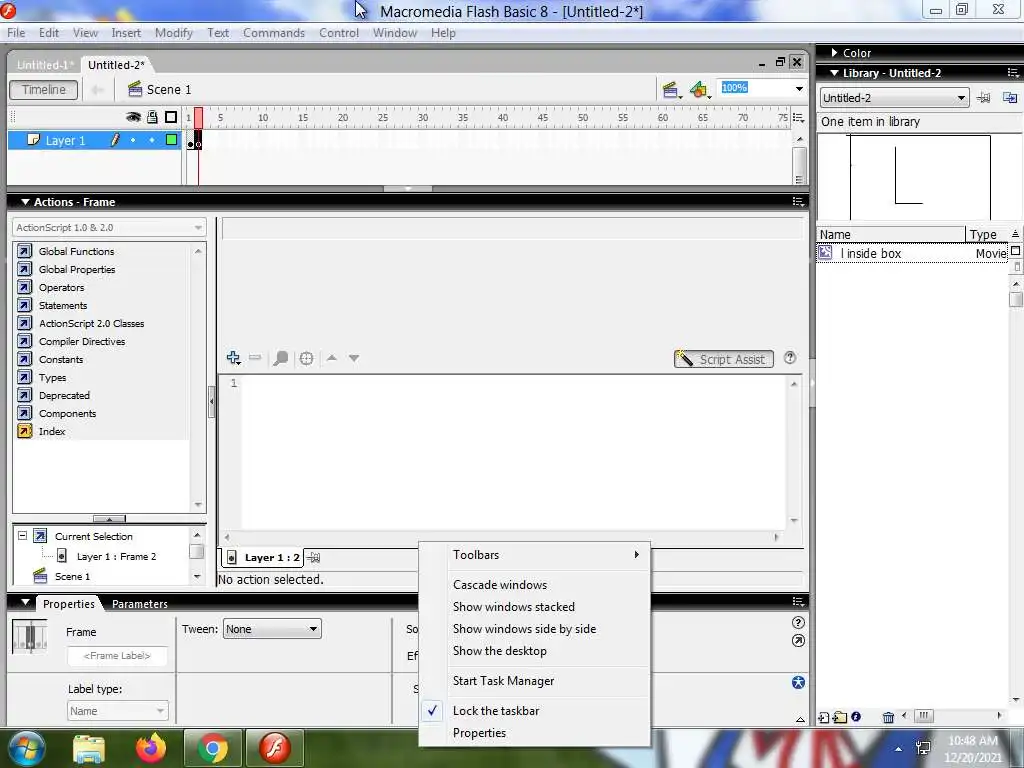The height and width of the screenshot is (768, 1024).
Task: Select ActionScript 2.0 Classes in toolbox
Action: tap(91, 323)
